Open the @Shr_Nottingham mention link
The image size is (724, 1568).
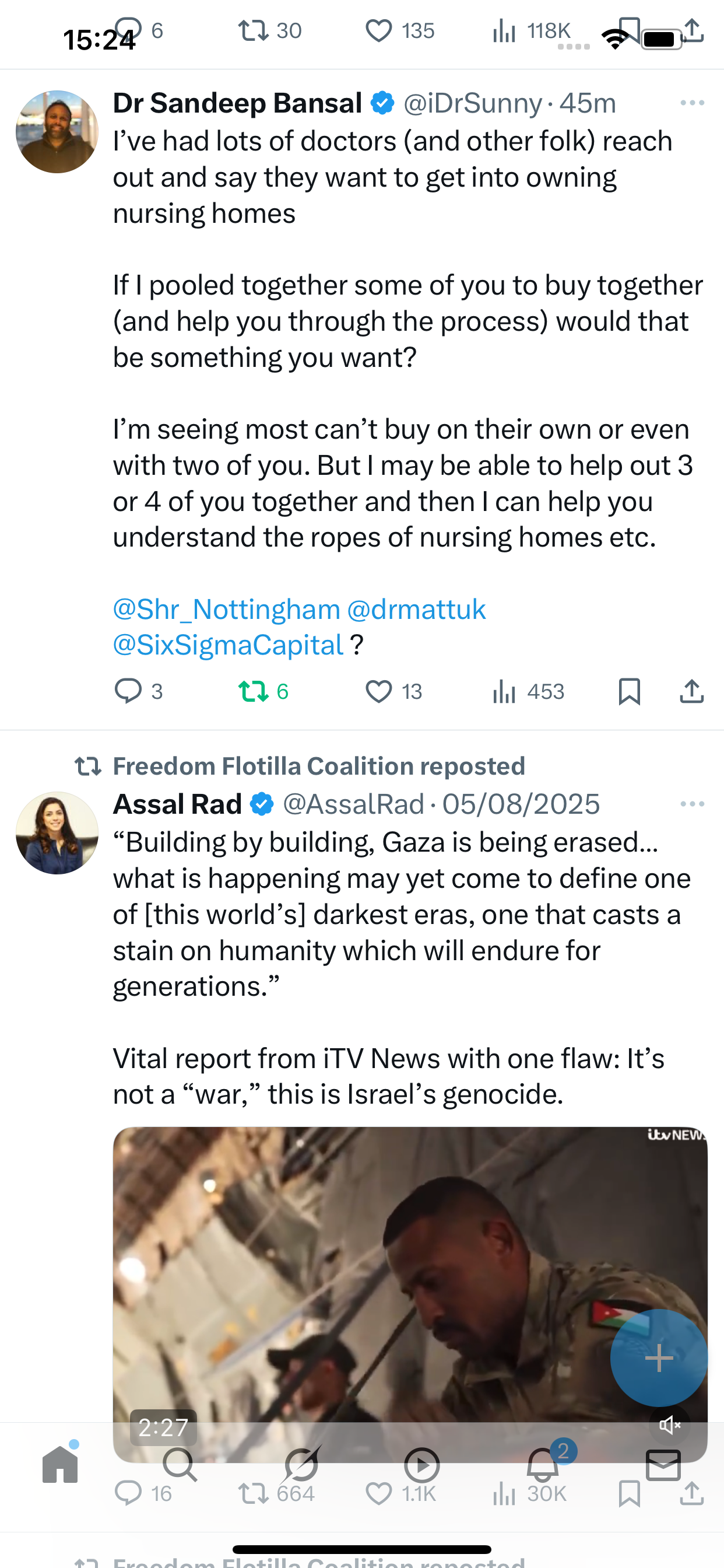coord(226,610)
